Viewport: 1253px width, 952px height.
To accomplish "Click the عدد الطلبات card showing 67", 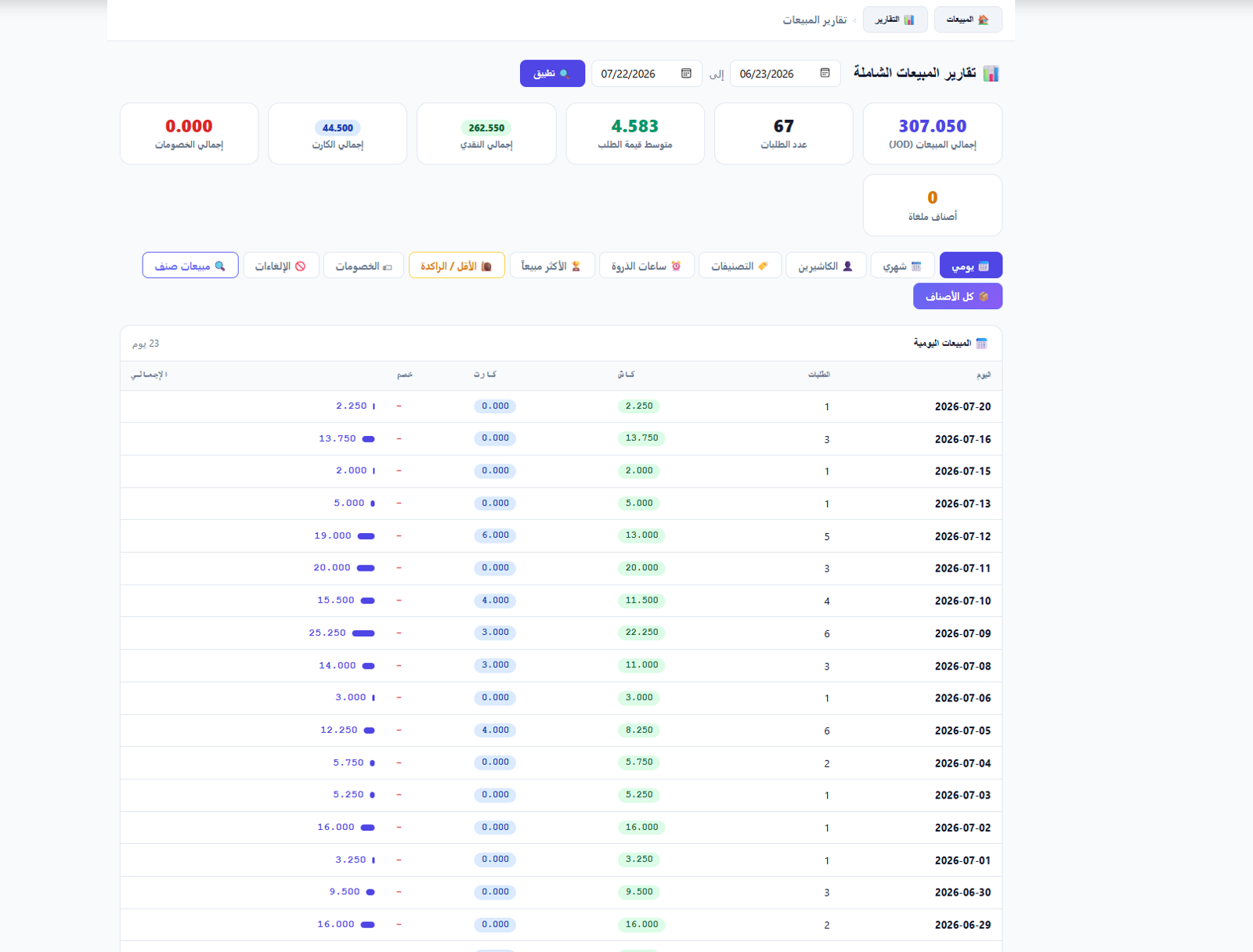I will tap(784, 134).
